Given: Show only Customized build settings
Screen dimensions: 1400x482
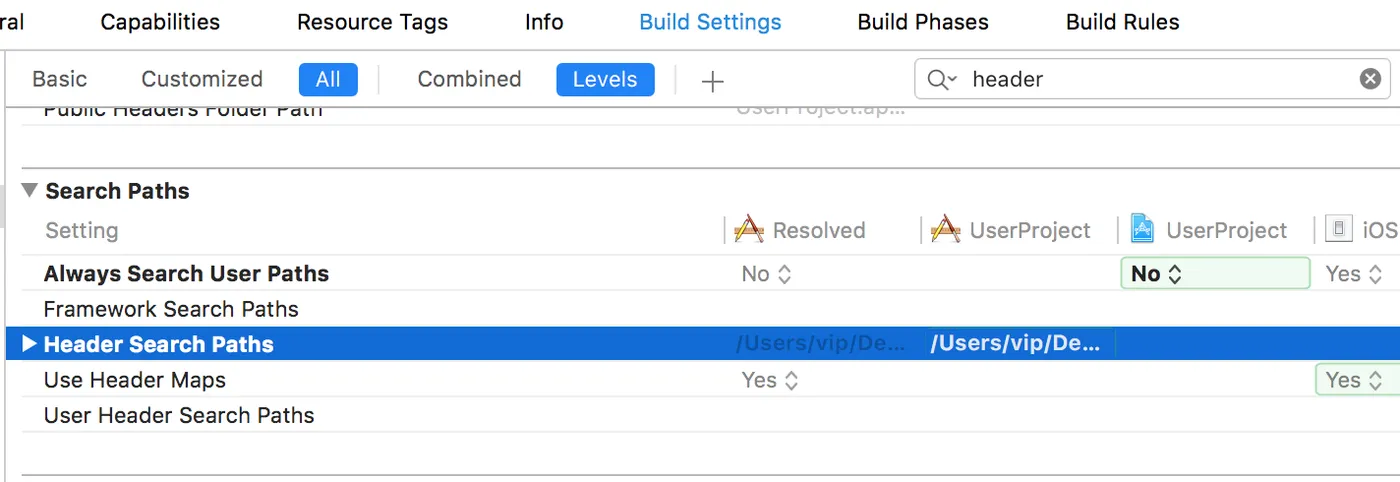Looking at the screenshot, I should click(x=202, y=79).
